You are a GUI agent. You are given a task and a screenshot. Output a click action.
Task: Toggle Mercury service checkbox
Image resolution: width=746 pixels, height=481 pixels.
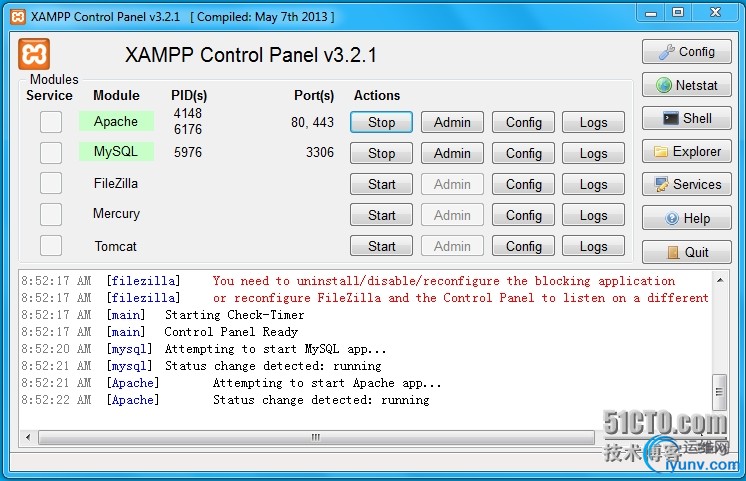(51, 214)
